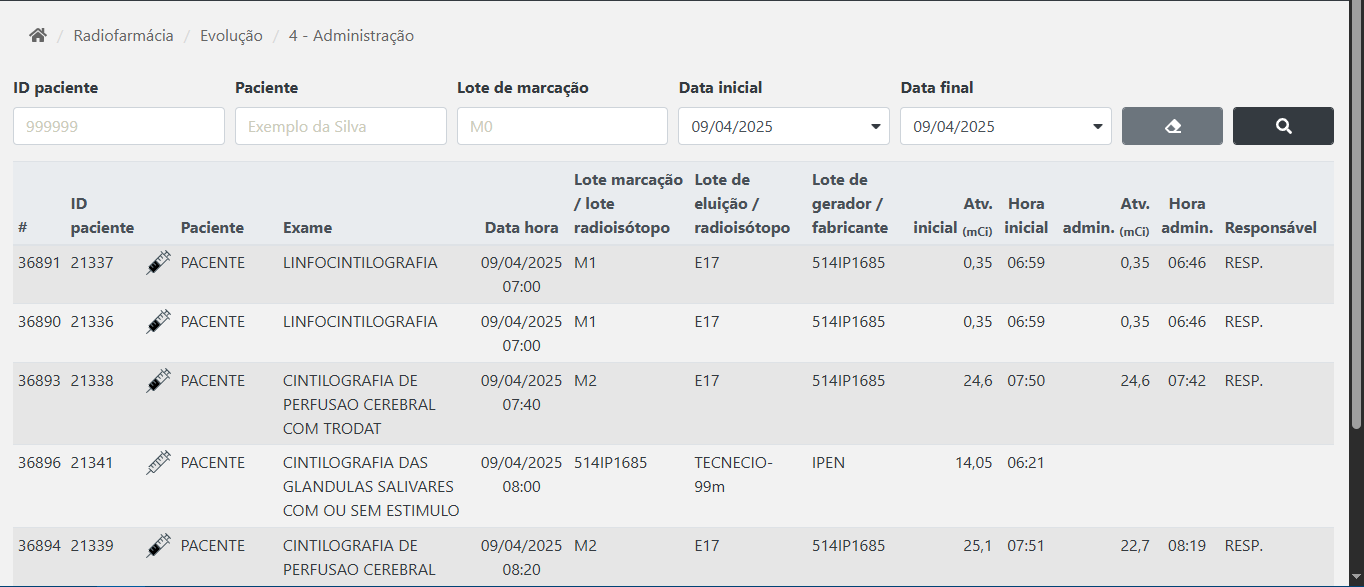
Task: Click syringe icon for patient 21338
Action: (159, 381)
